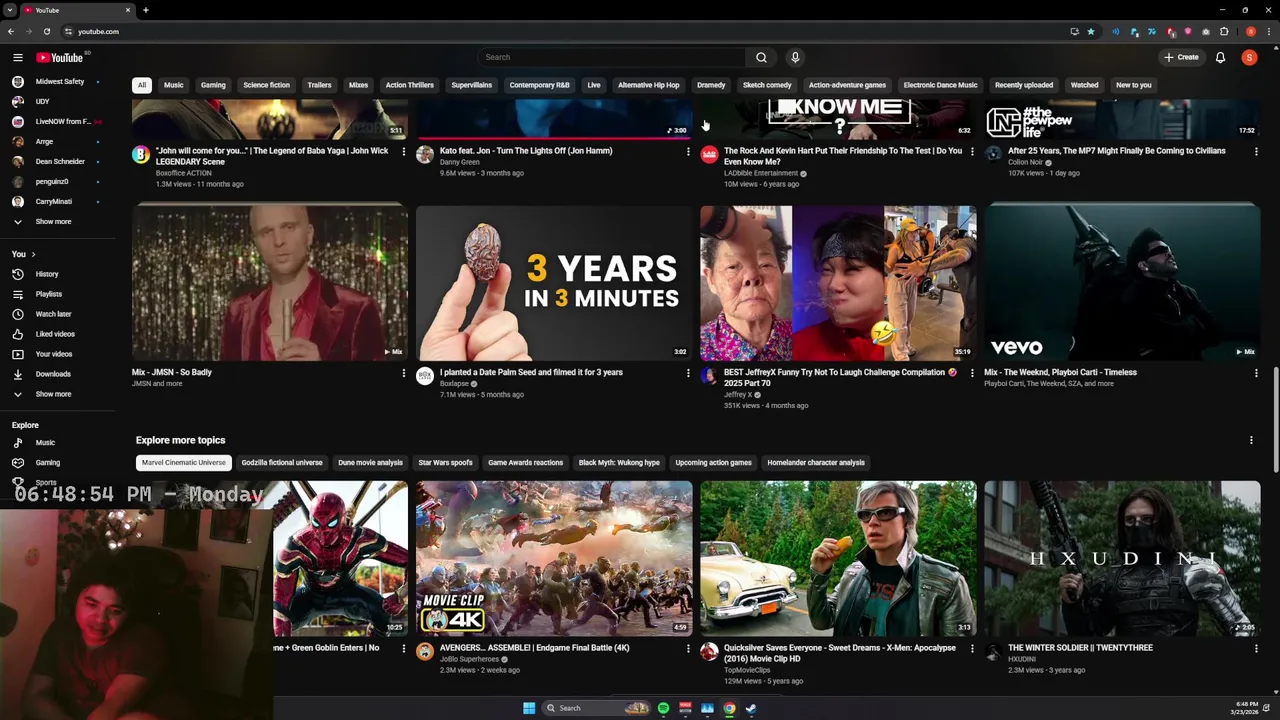Viewport: 1280px width, 720px height.
Task: Open CarryMinati subscription channel
Action: tap(55, 201)
